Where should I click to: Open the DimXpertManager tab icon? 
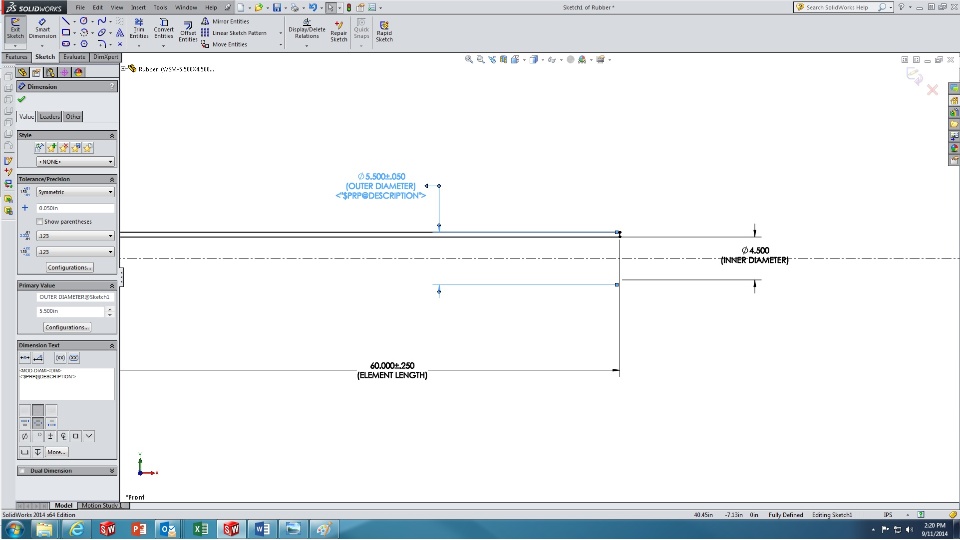[x=64, y=72]
